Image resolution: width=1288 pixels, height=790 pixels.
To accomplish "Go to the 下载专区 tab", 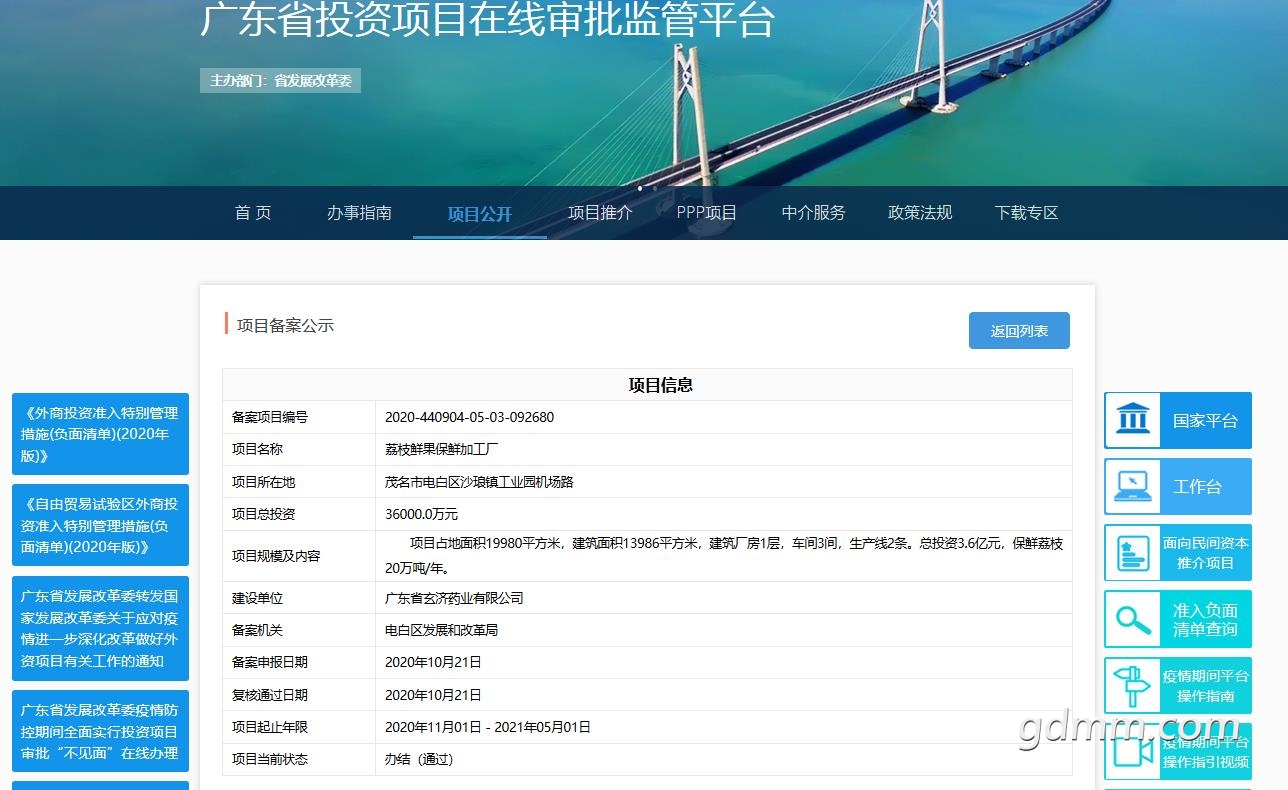I will coord(1026,213).
